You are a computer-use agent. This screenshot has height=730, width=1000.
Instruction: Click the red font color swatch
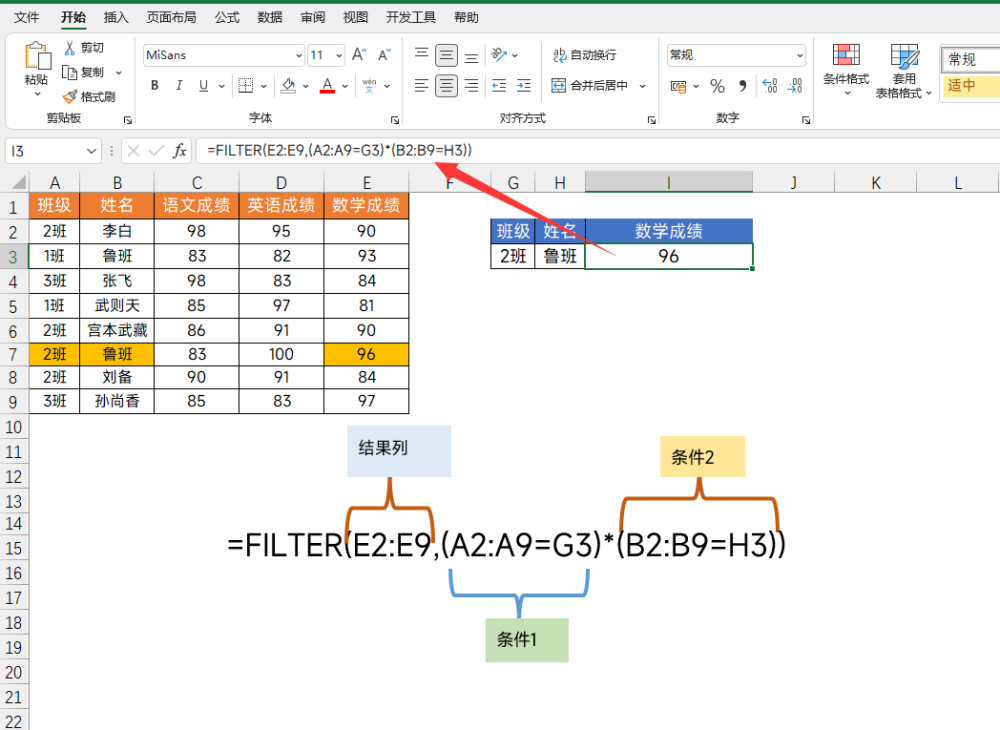click(327, 86)
